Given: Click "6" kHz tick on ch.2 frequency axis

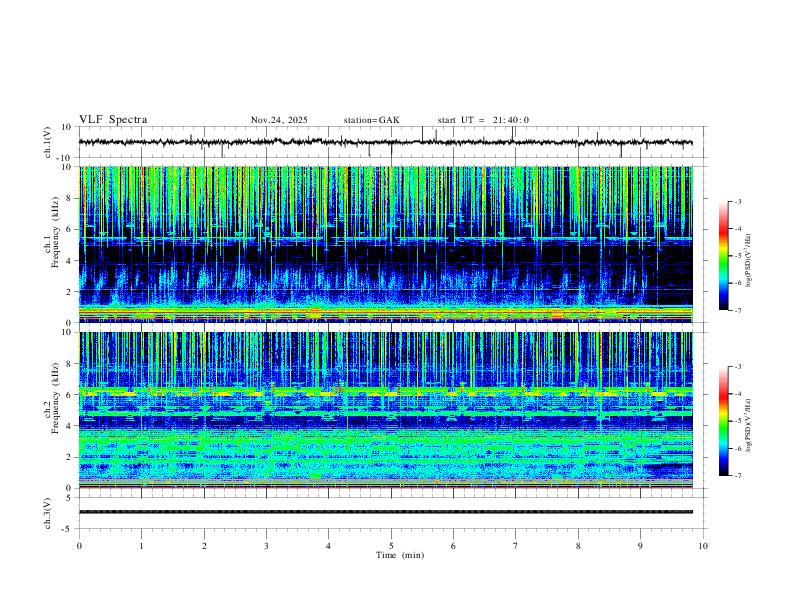Looking at the screenshot, I should coord(70,395).
